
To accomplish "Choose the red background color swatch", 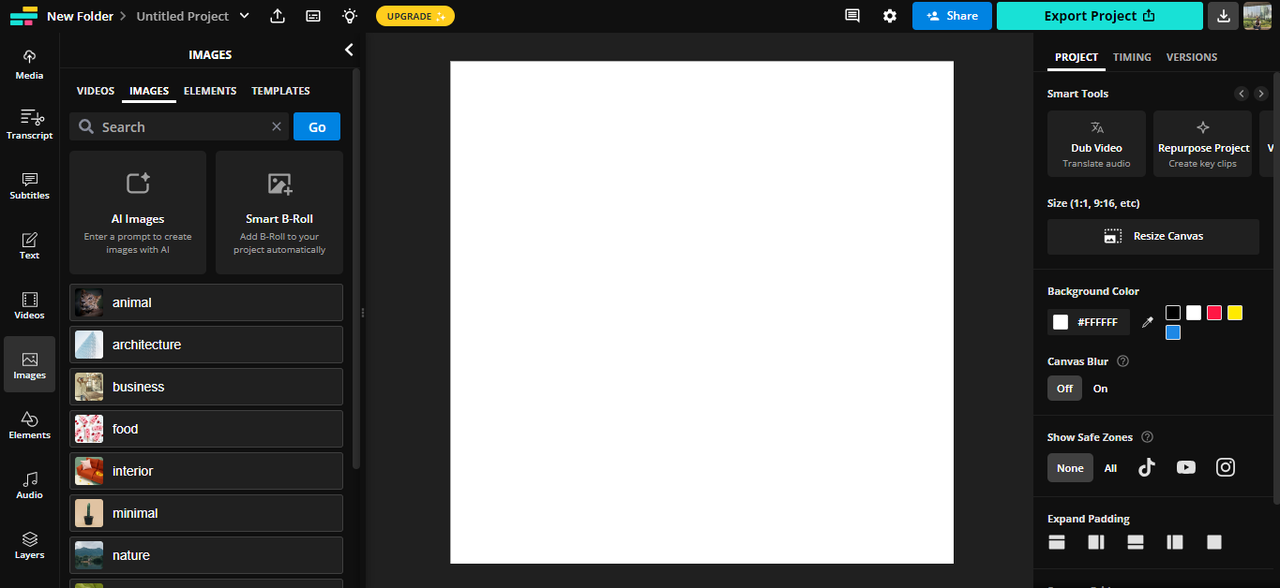I will (1214, 313).
